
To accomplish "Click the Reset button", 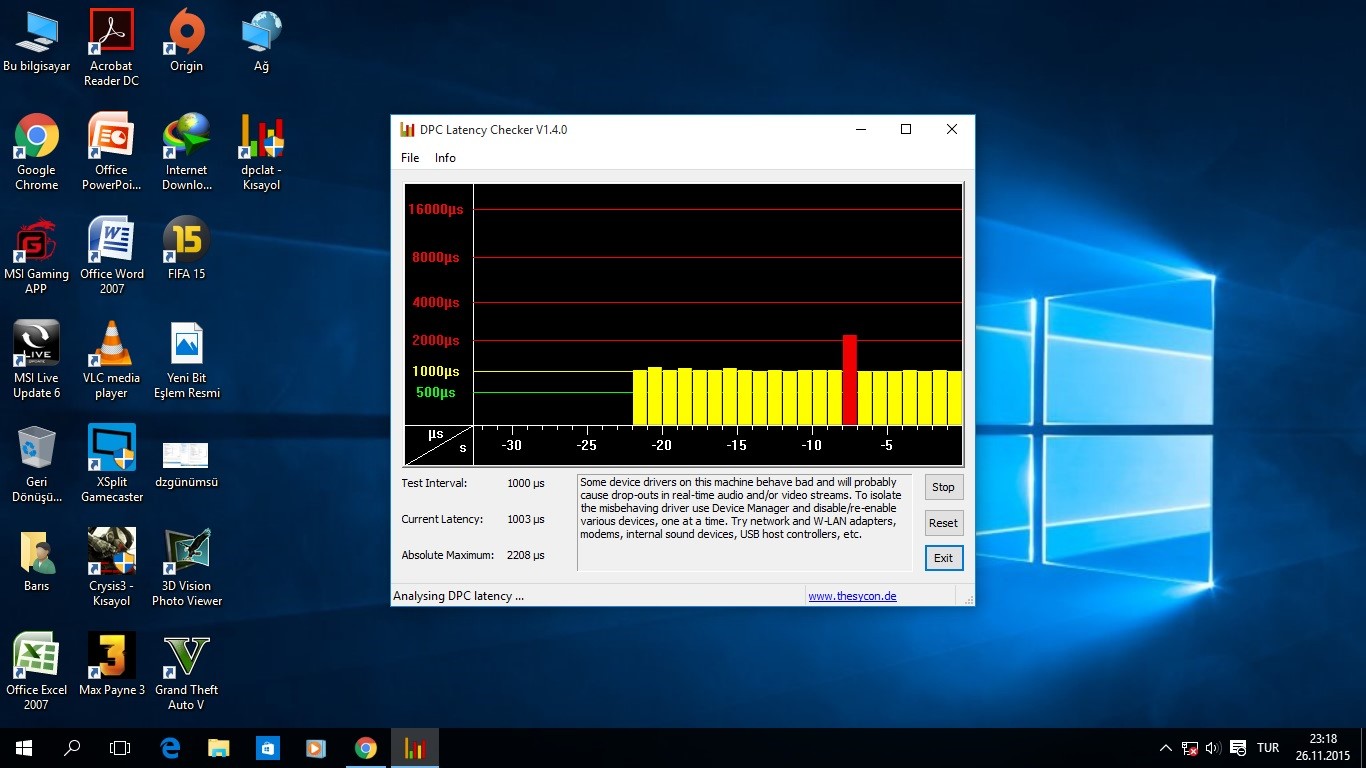I will pos(944,523).
